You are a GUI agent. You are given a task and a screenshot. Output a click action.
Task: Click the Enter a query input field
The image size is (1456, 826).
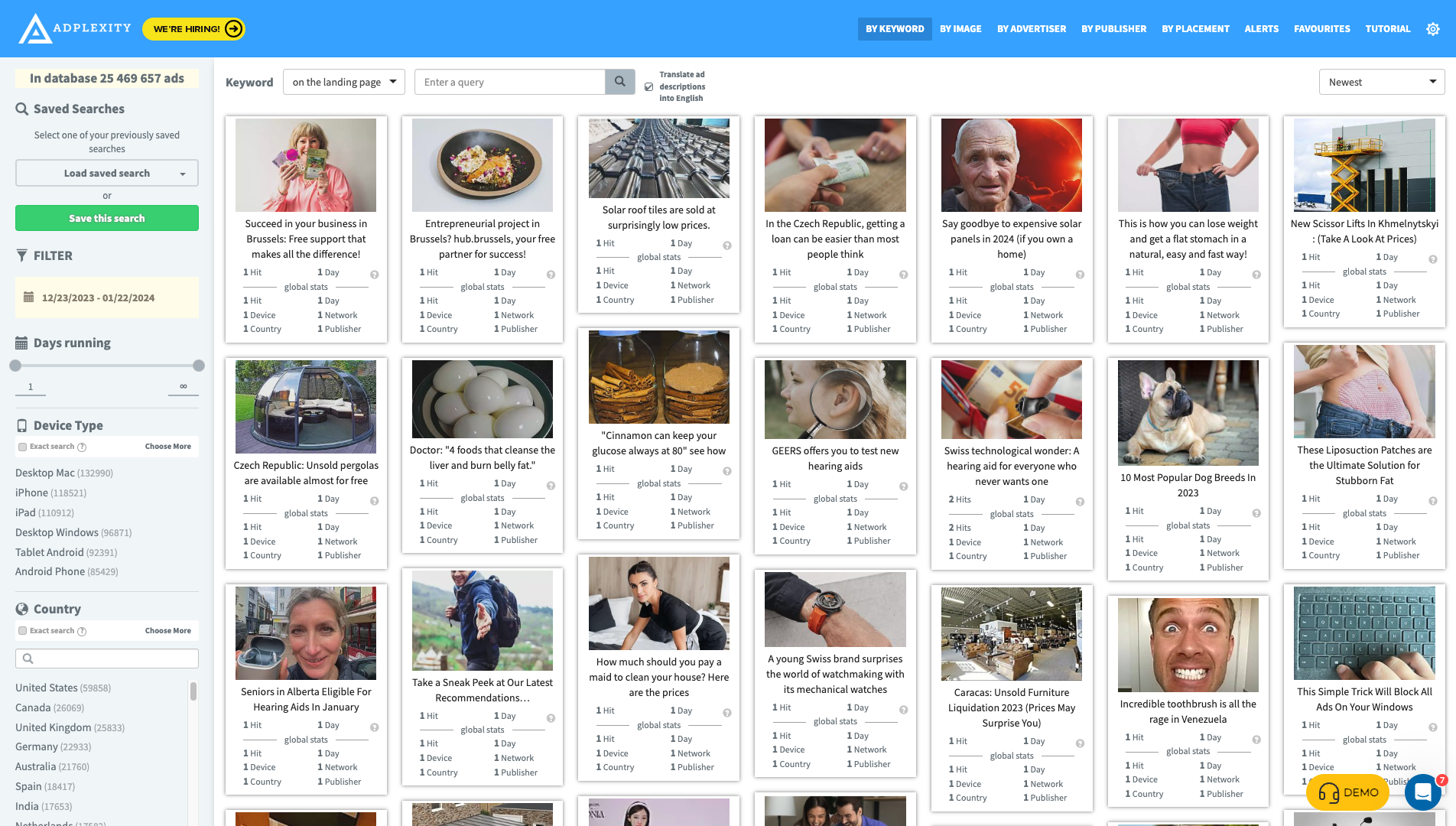(510, 82)
